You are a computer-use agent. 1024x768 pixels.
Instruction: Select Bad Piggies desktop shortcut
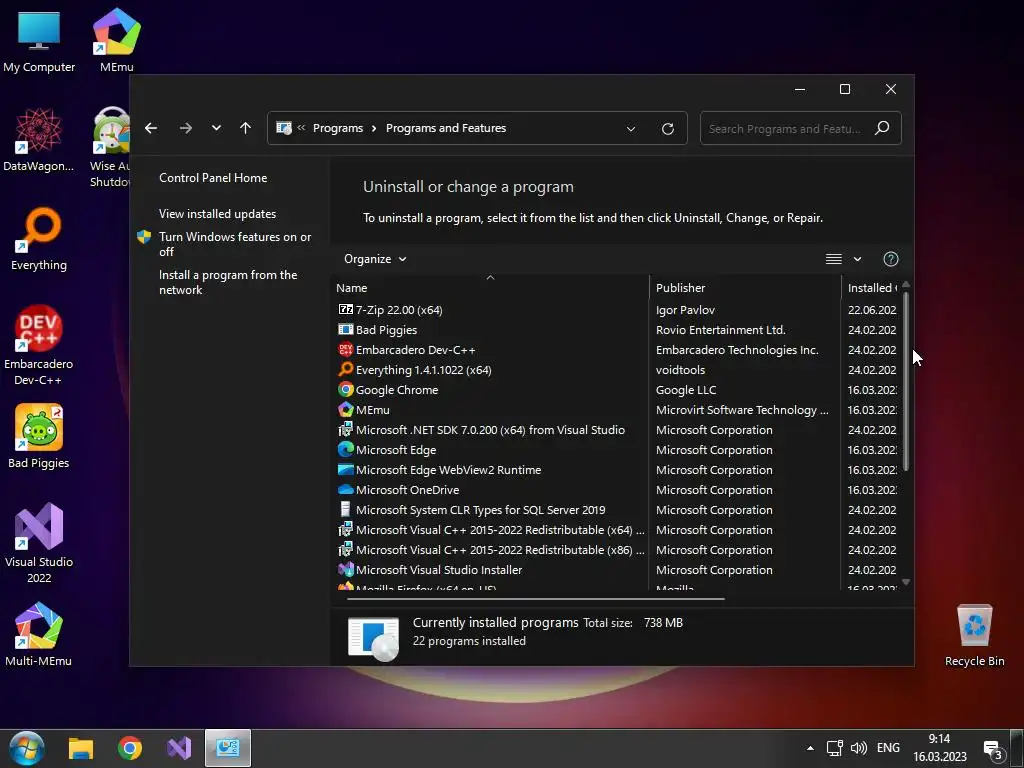click(x=39, y=436)
